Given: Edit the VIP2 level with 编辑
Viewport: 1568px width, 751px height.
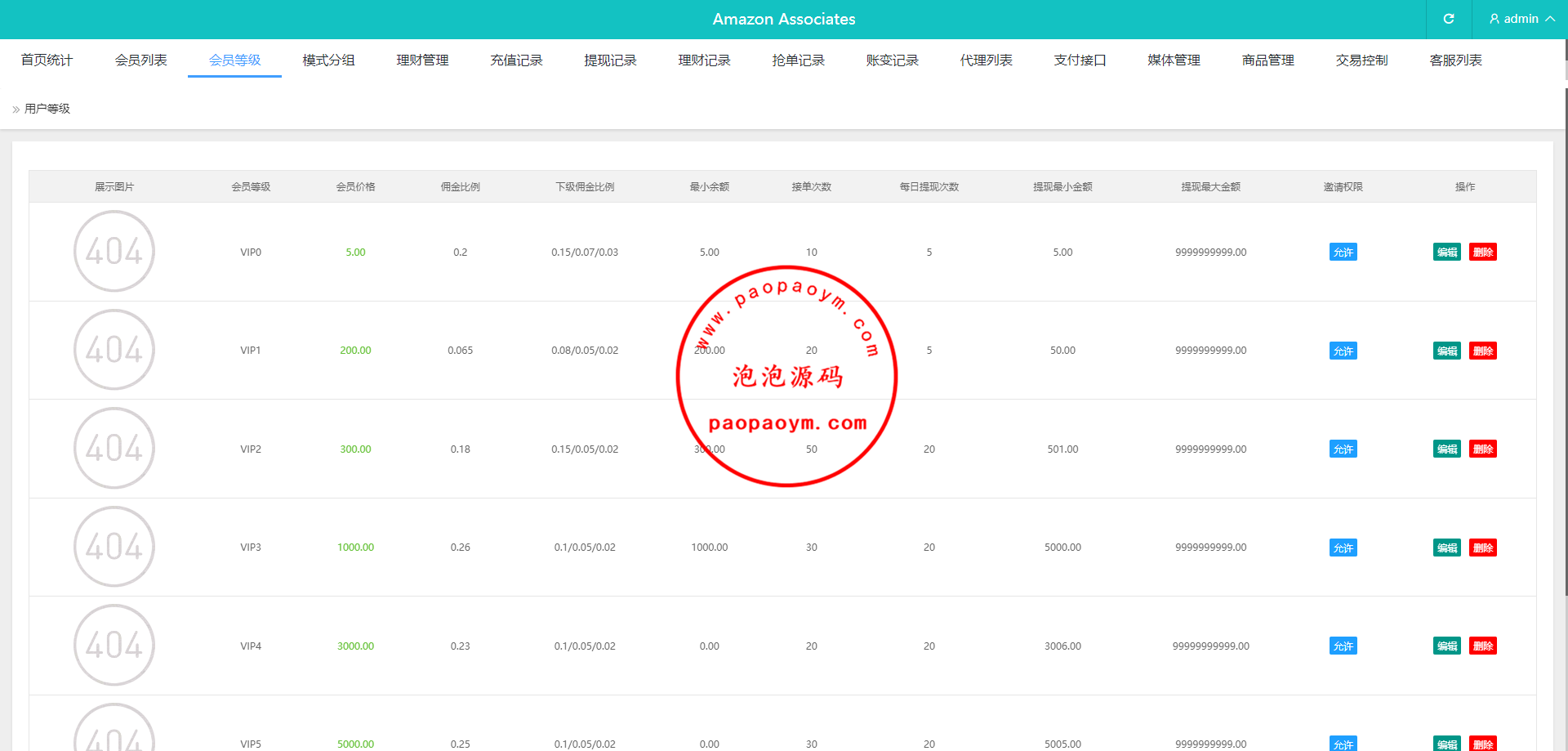Looking at the screenshot, I should pyautogui.click(x=1447, y=449).
